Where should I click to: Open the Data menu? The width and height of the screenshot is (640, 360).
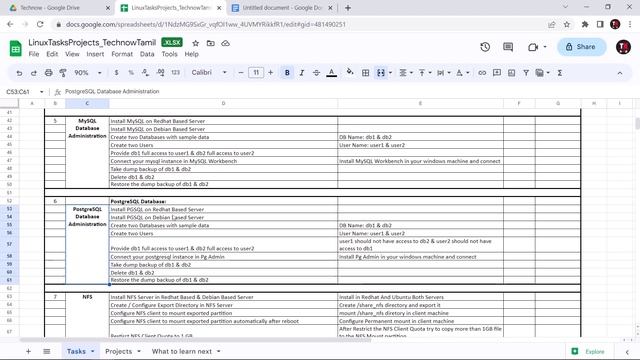(147, 54)
